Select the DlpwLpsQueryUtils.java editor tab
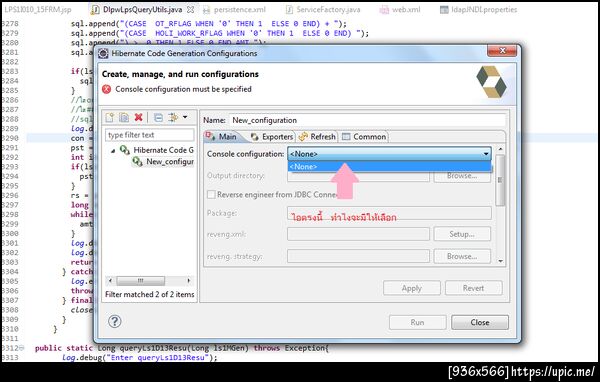Screen dimensions: 600x382 coord(142,10)
